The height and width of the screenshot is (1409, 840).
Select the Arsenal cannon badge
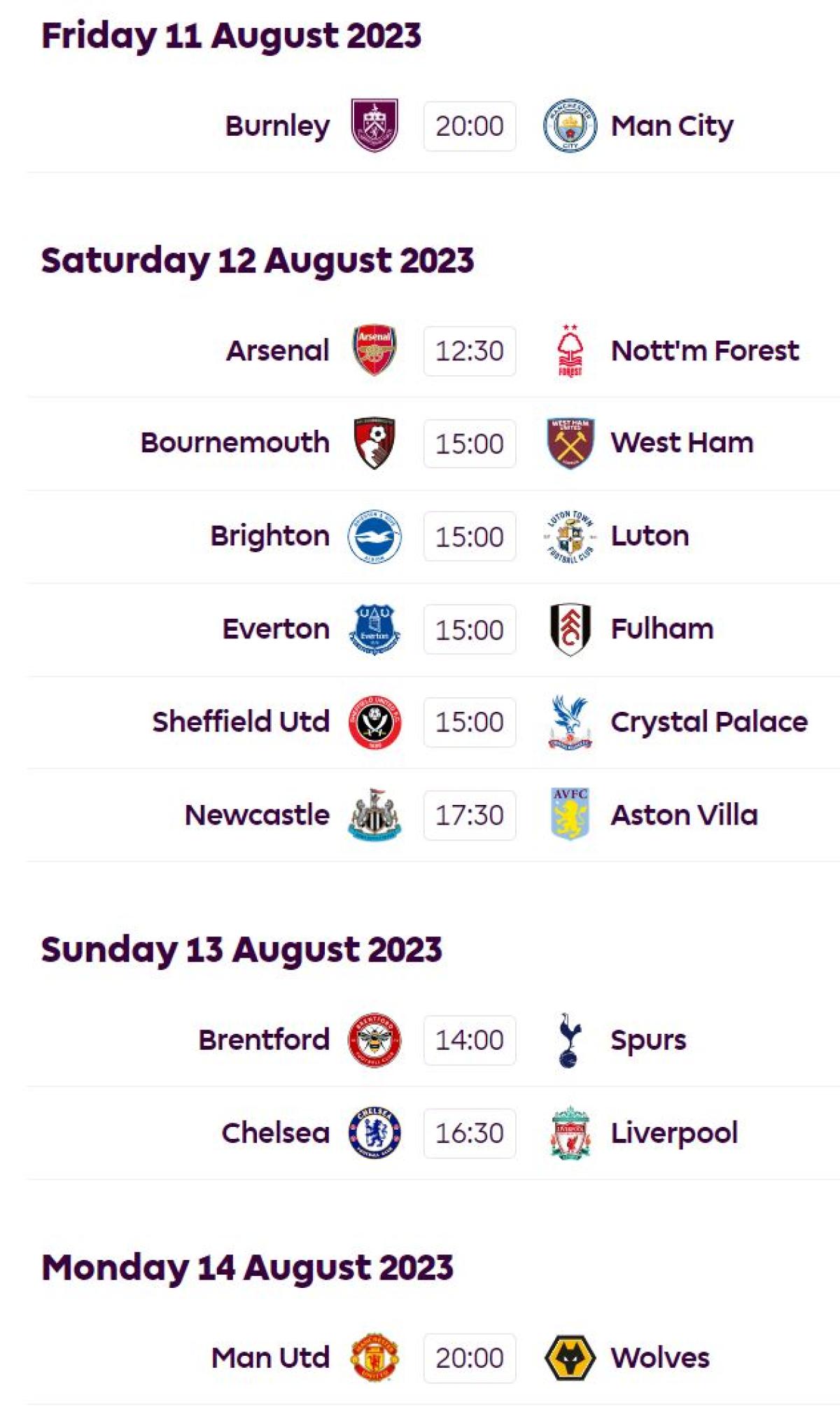point(374,350)
